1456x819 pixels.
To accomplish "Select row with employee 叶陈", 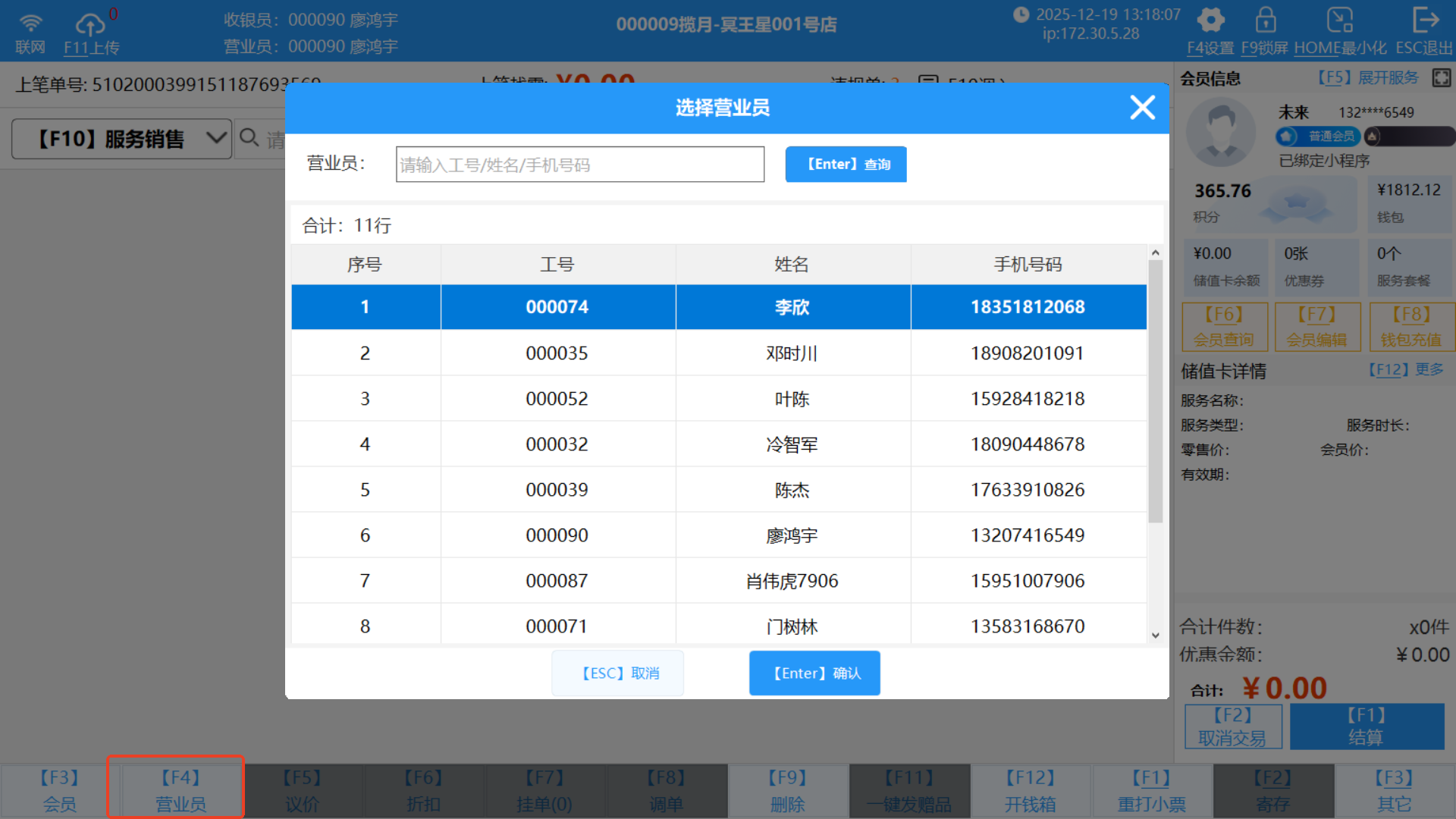I will click(x=719, y=399).
